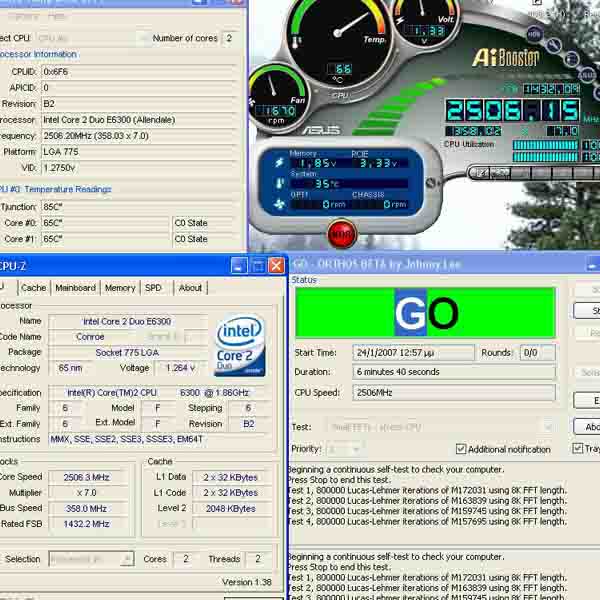The width and height of the screenshot is (600, 600).
Task: Click the About button in Orthos
Action: (x=587, y=426)
